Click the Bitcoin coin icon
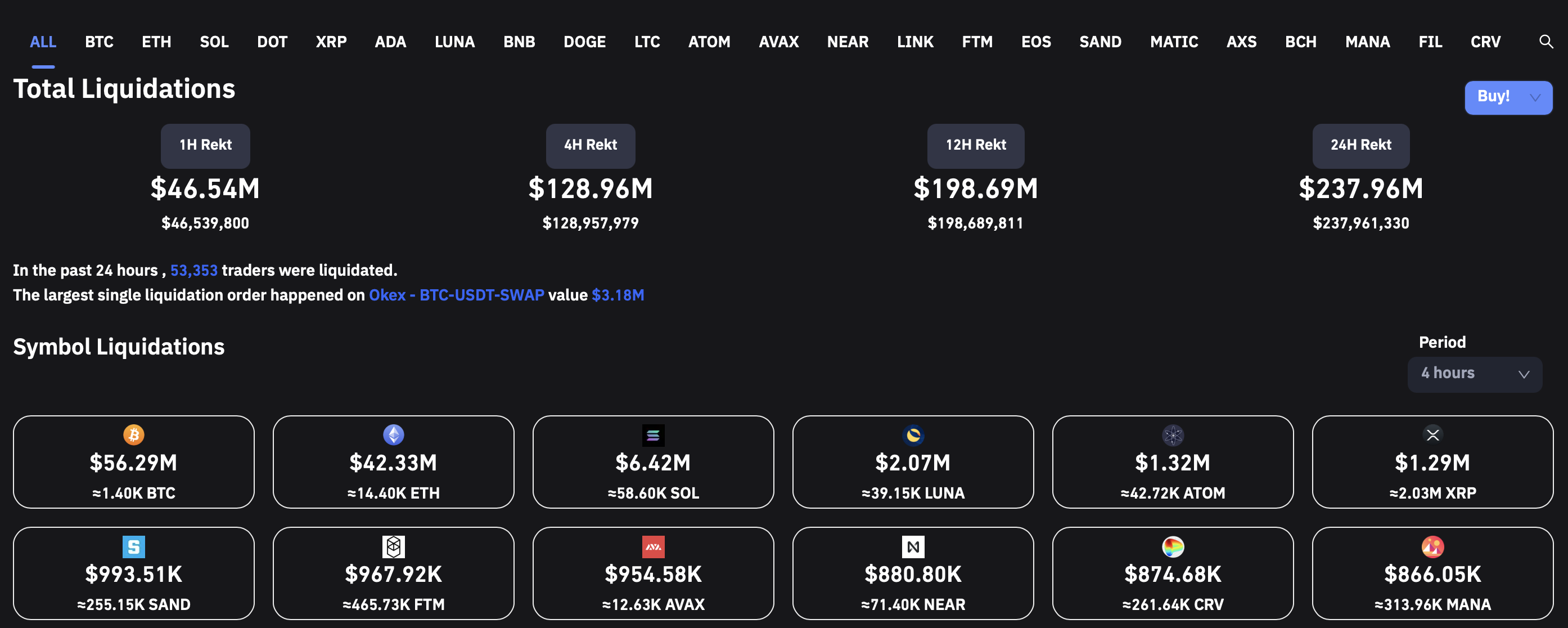Image resolution: width=1568 pixels, height=628 pixels. (133, 435)
